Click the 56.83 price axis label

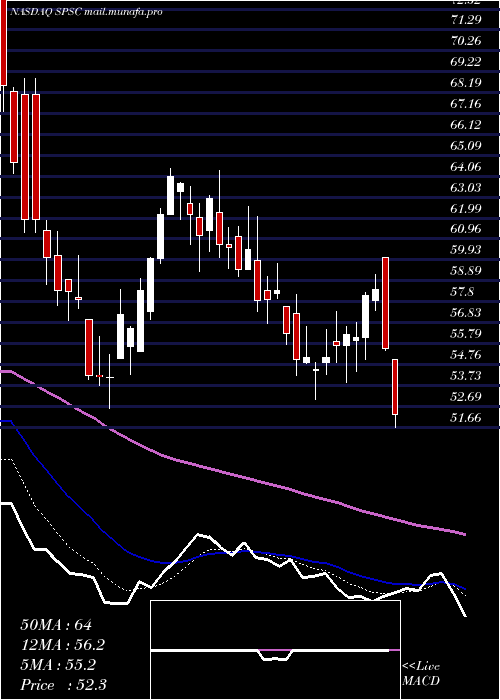tap(466, 312)
